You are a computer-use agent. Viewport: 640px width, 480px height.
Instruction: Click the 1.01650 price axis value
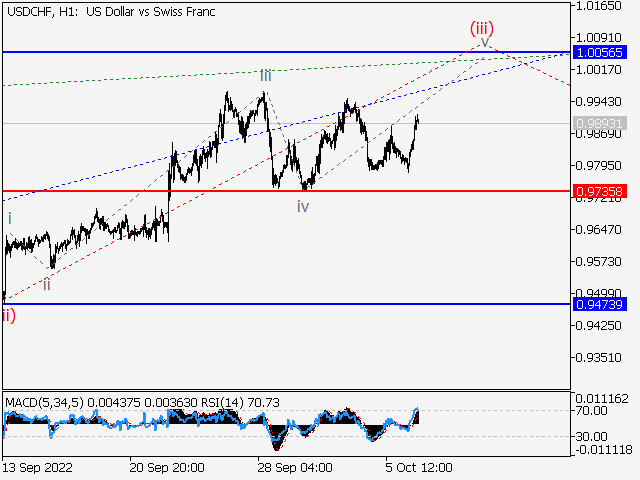pyautogui.click(x=598, y=6)
